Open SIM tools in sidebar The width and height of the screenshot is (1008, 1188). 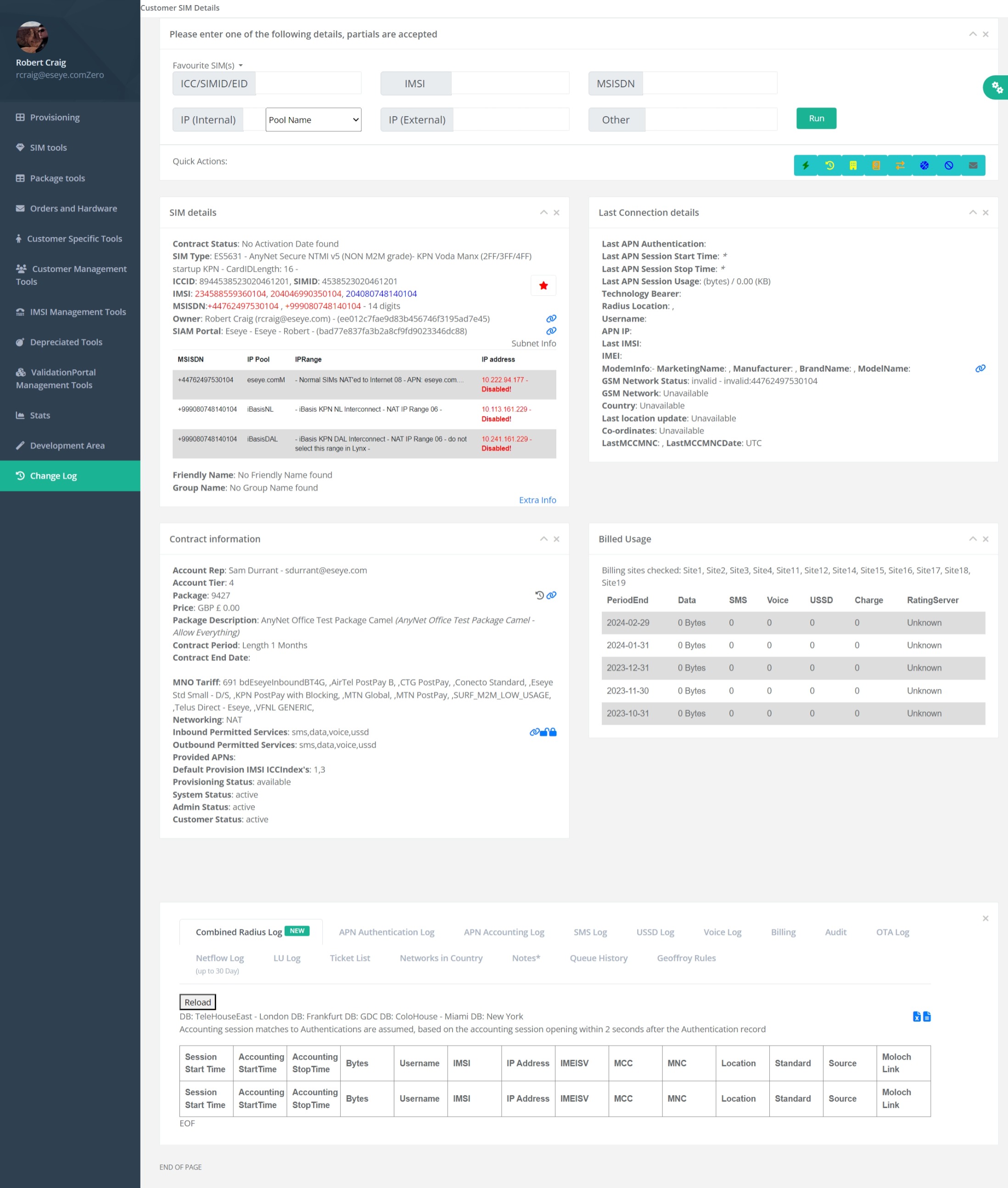[49, 147]
